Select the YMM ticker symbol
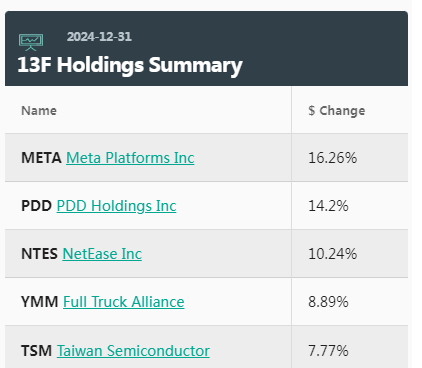The height and width of the screenshot is (368, 422). [x=40, y=302]
